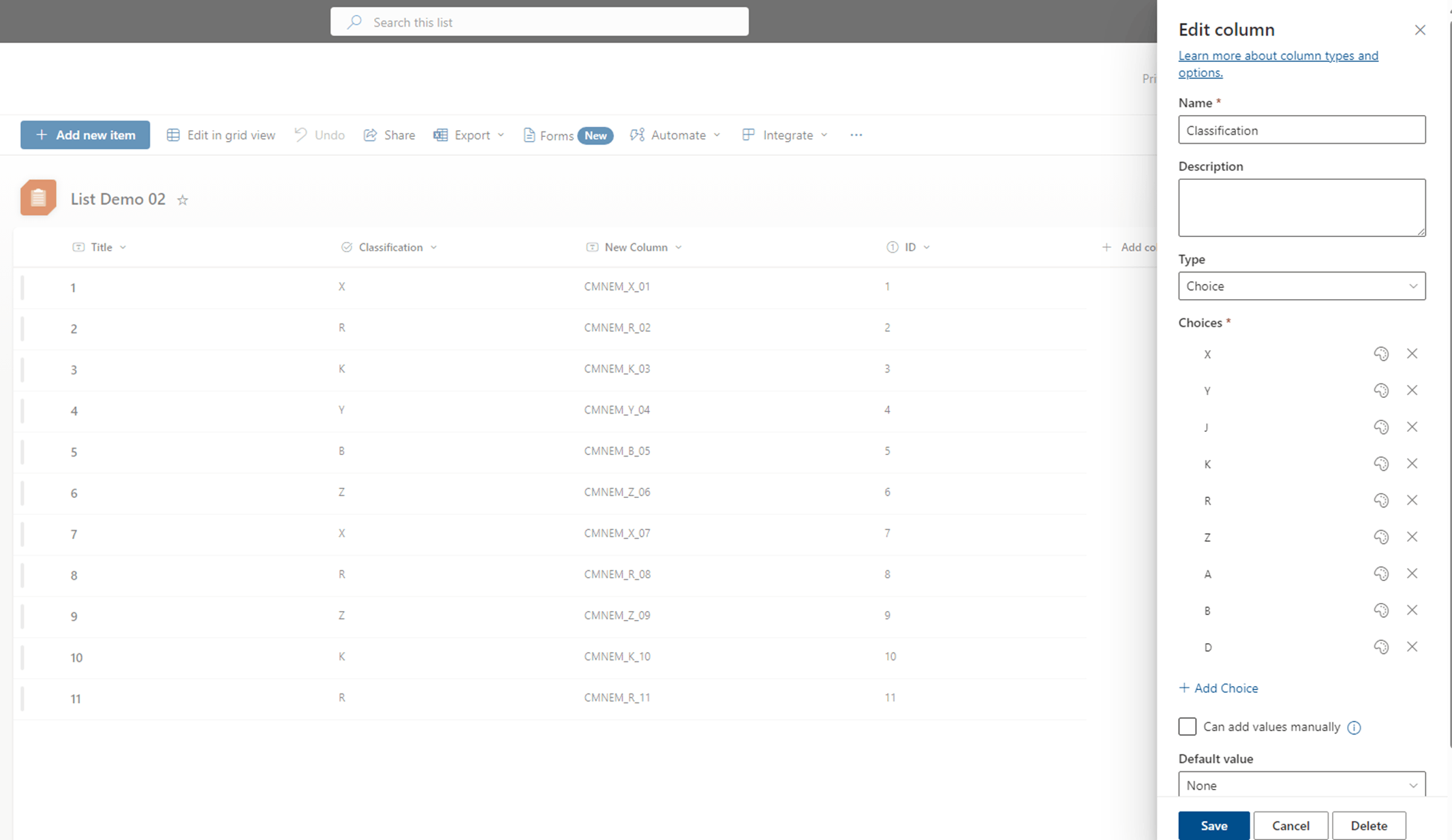Click the List Demo 02 clipboard icon
This screenshot has height=840, width=1452.
[x=38, y=198]
